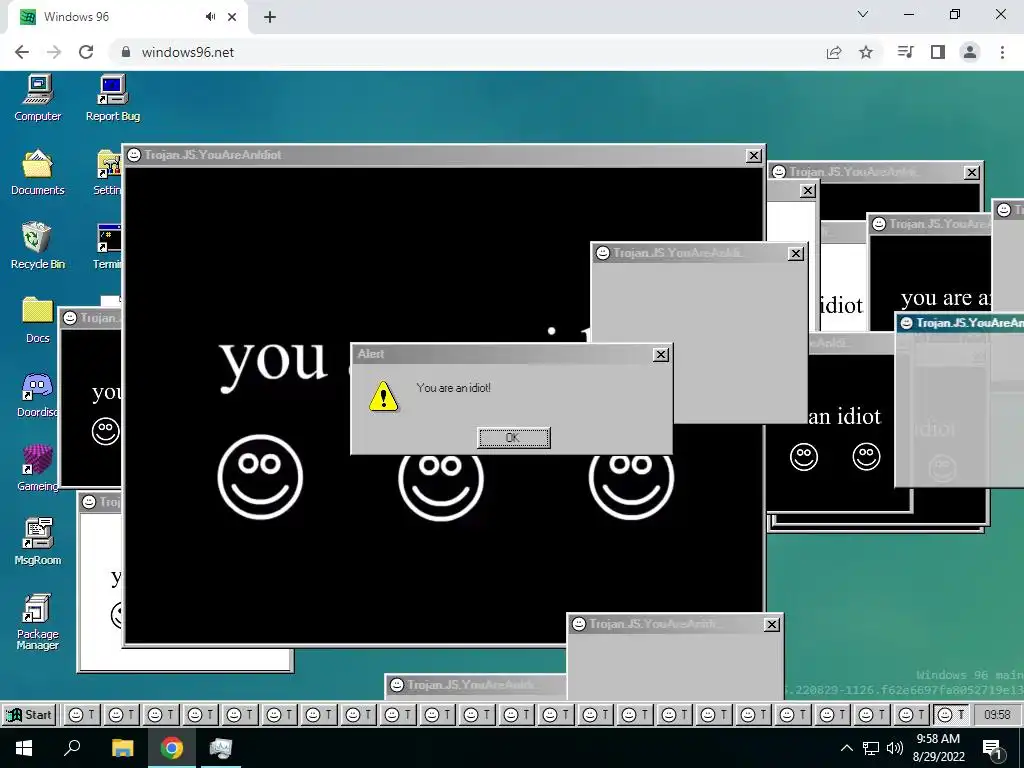
Task: View site information lock icon
Action: coord(126,52)
